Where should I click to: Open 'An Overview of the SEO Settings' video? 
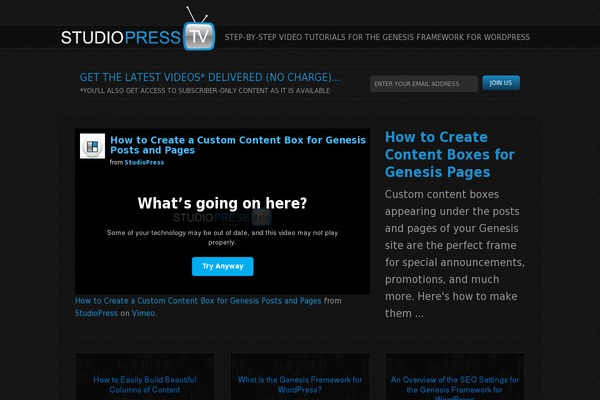455,387
